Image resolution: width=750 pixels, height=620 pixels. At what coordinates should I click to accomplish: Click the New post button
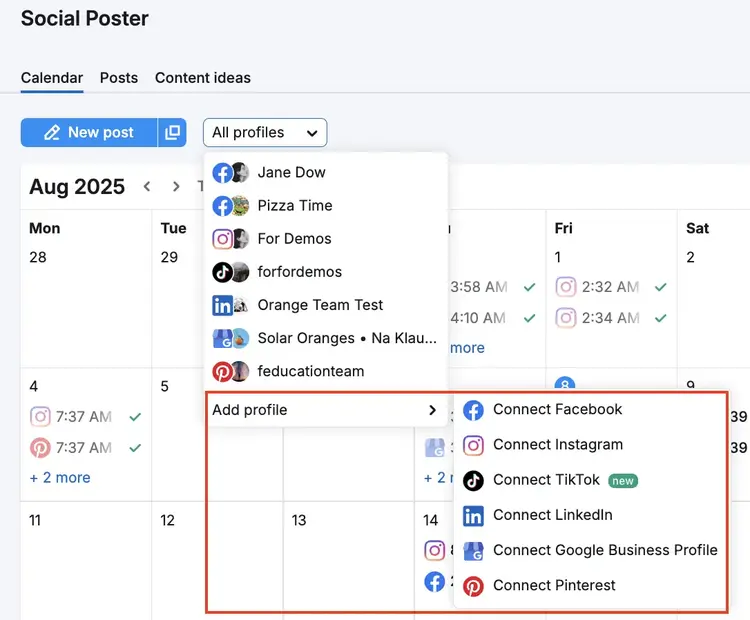(x=89, y=133)
